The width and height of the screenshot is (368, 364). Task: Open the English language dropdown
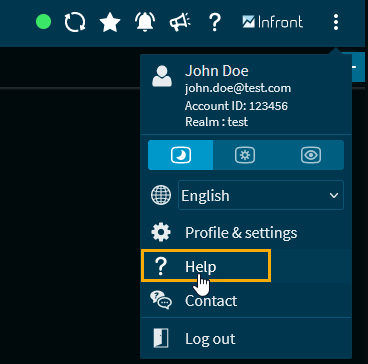point(261,195)
